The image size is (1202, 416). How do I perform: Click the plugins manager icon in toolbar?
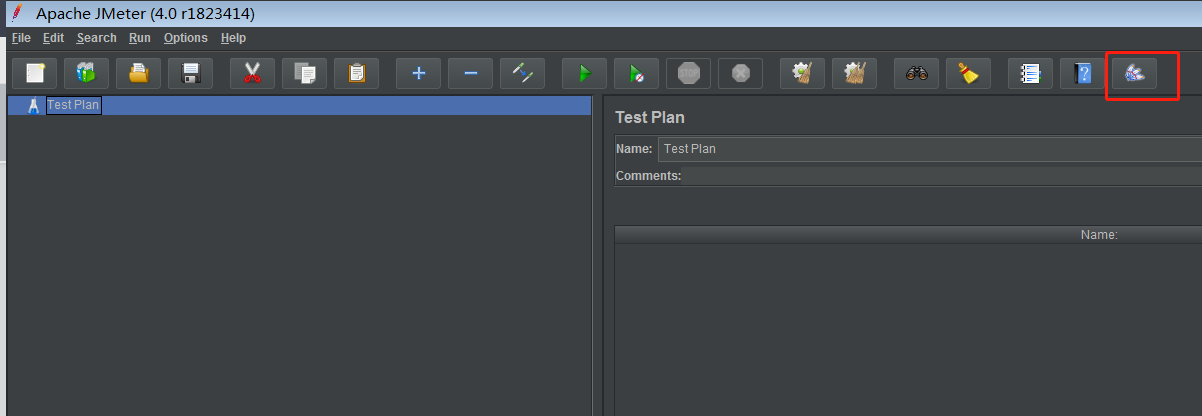pyautogui.click(x=1134, y=73)
